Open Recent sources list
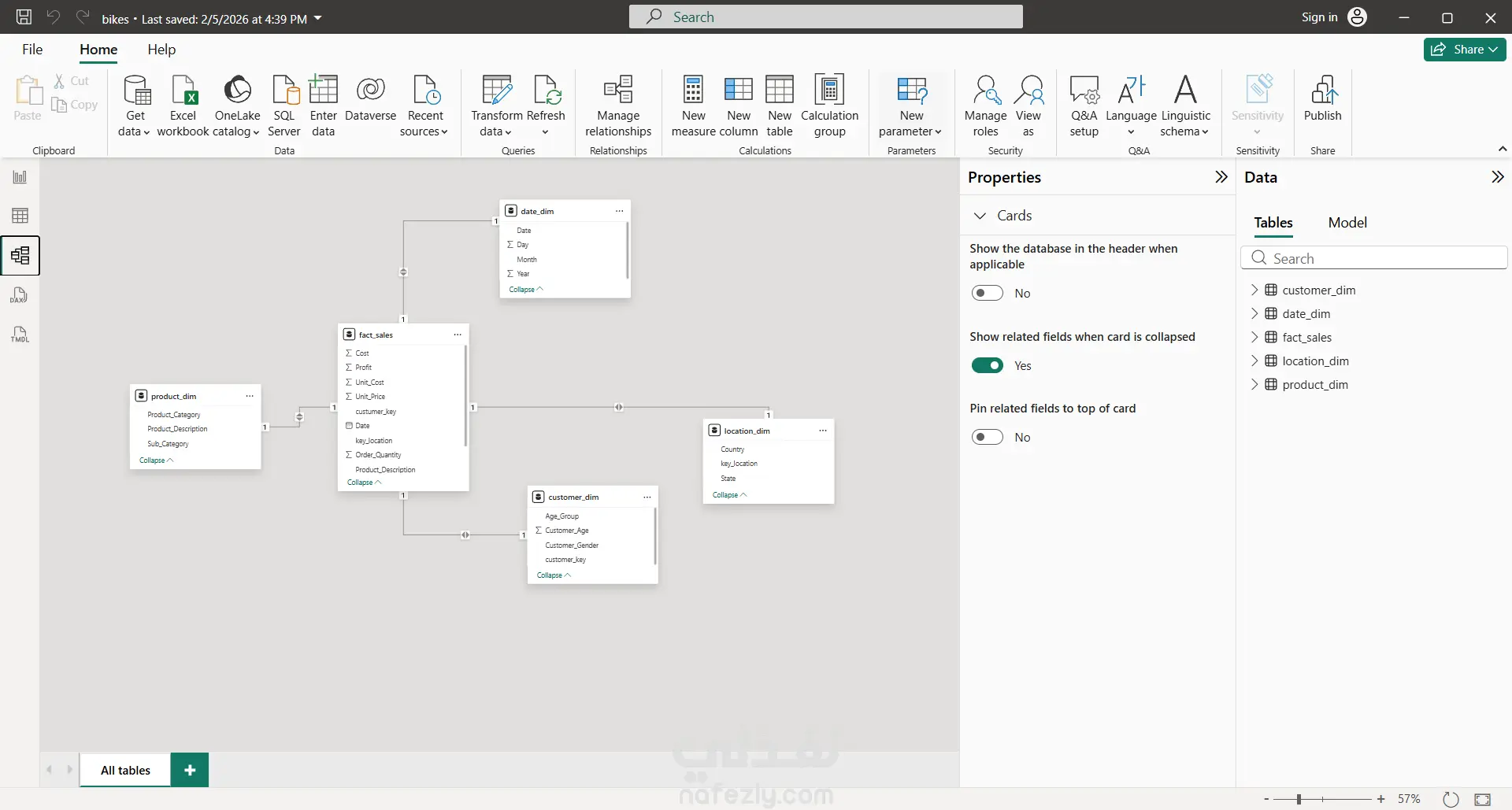Screen dimensions: 1512x810 coord(425,105)
